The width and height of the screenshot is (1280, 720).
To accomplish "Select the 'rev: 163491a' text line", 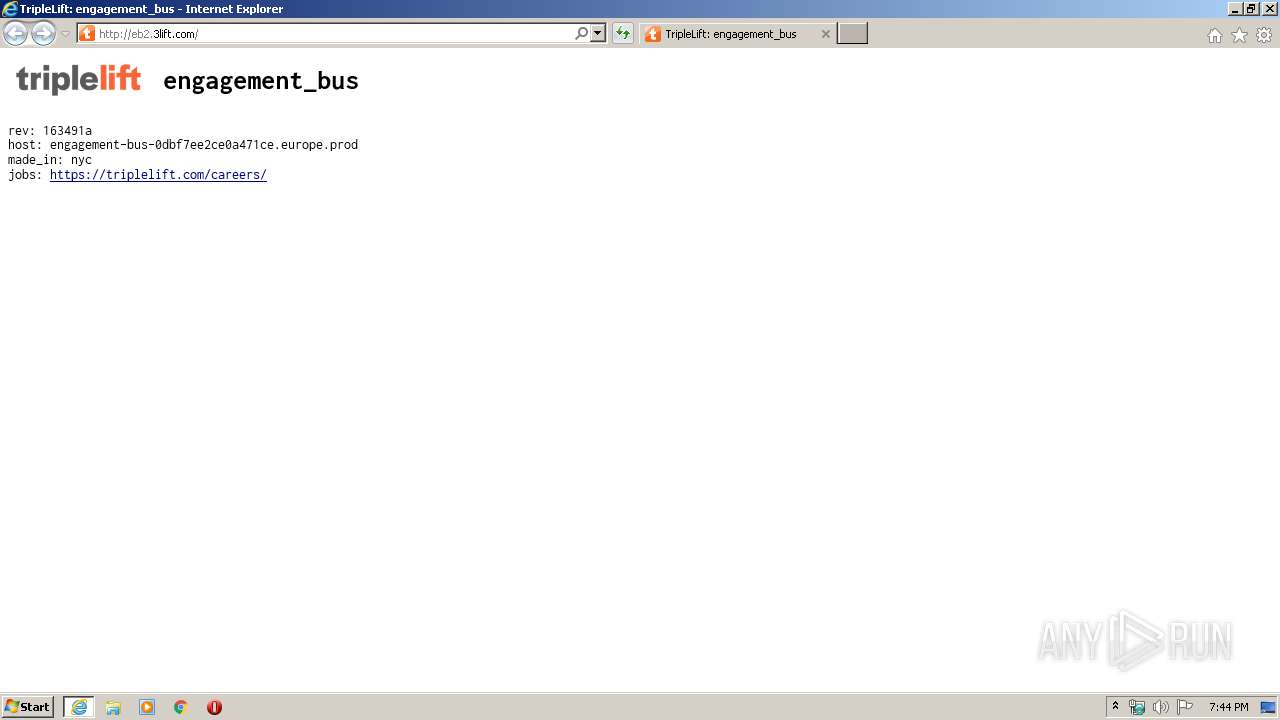I will point(50,131).
